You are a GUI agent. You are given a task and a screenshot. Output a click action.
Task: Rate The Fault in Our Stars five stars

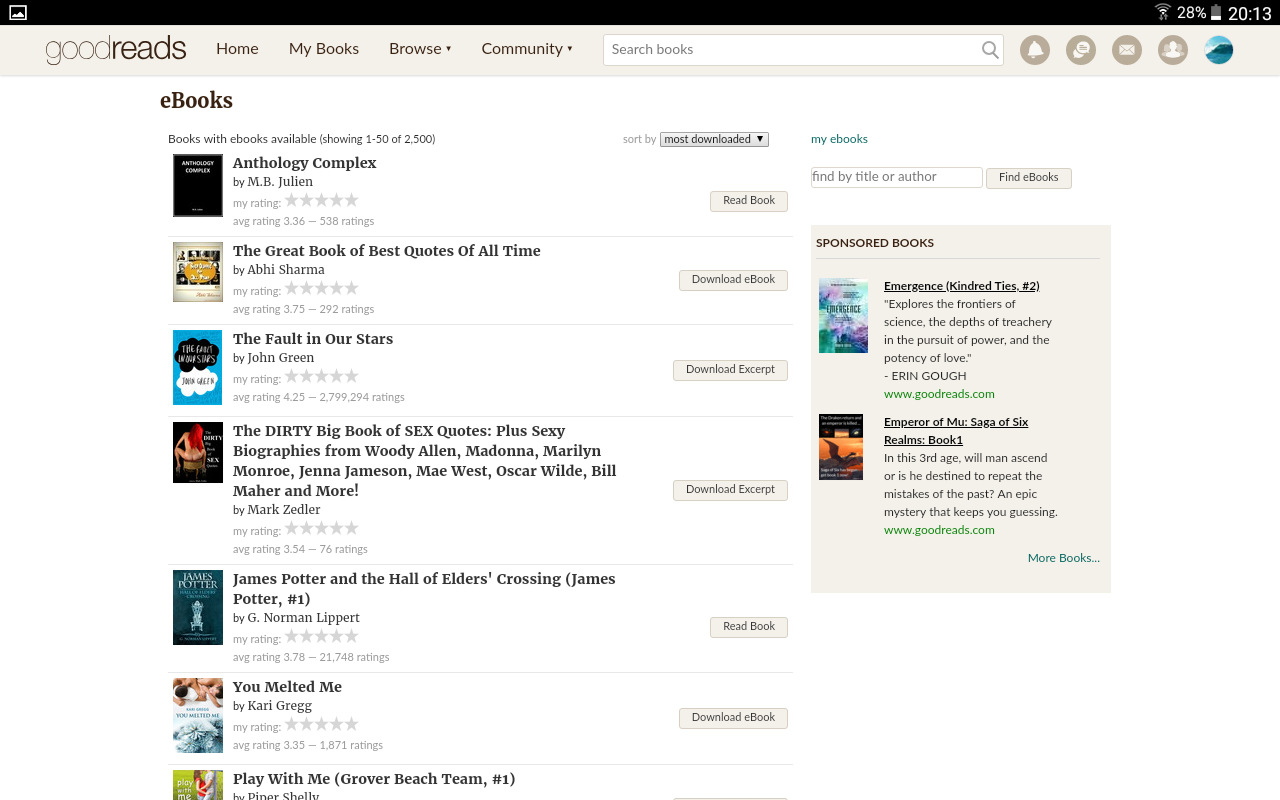(x=351, y=376)
